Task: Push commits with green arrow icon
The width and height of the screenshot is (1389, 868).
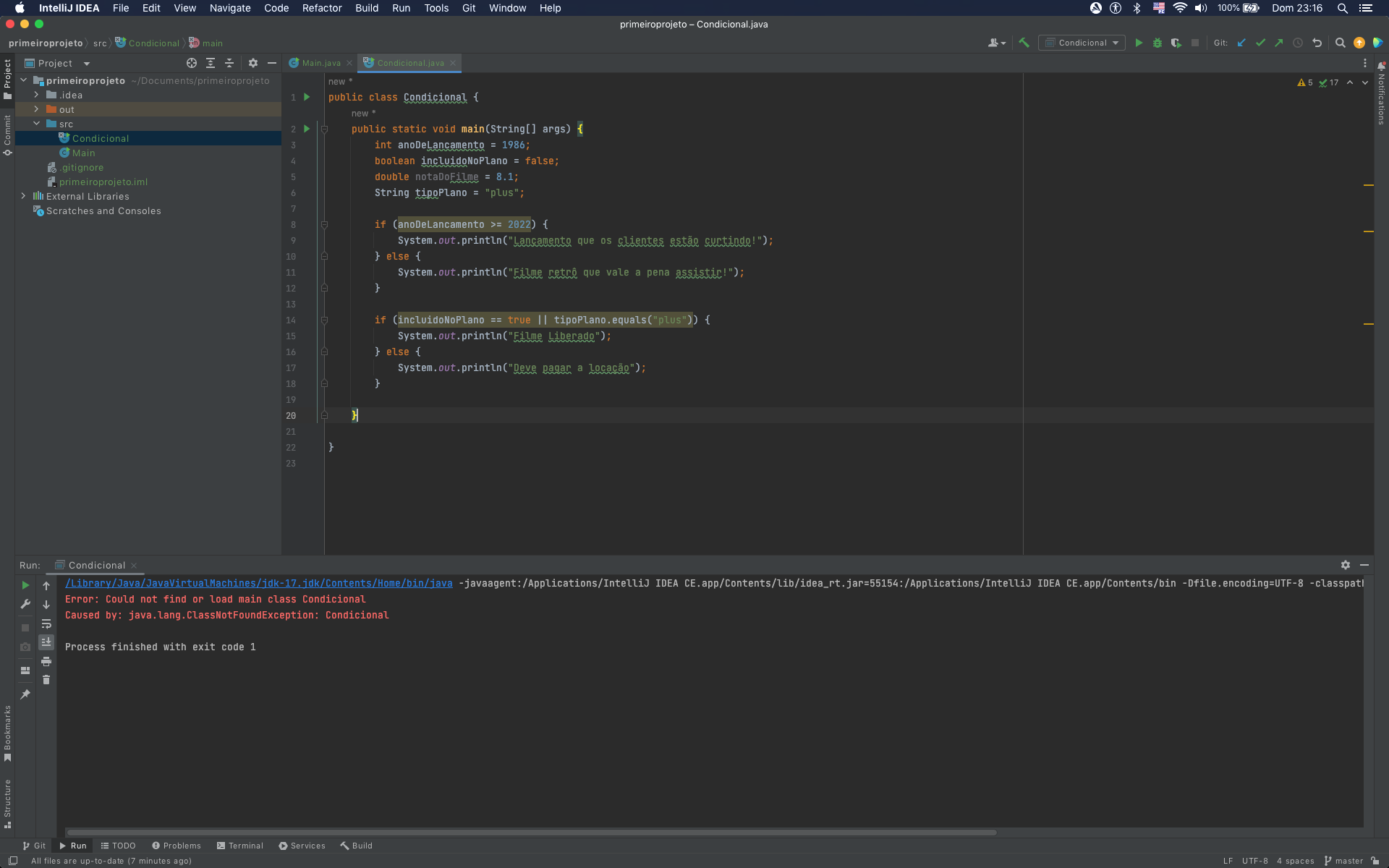Action: (x=1279, y=43)
